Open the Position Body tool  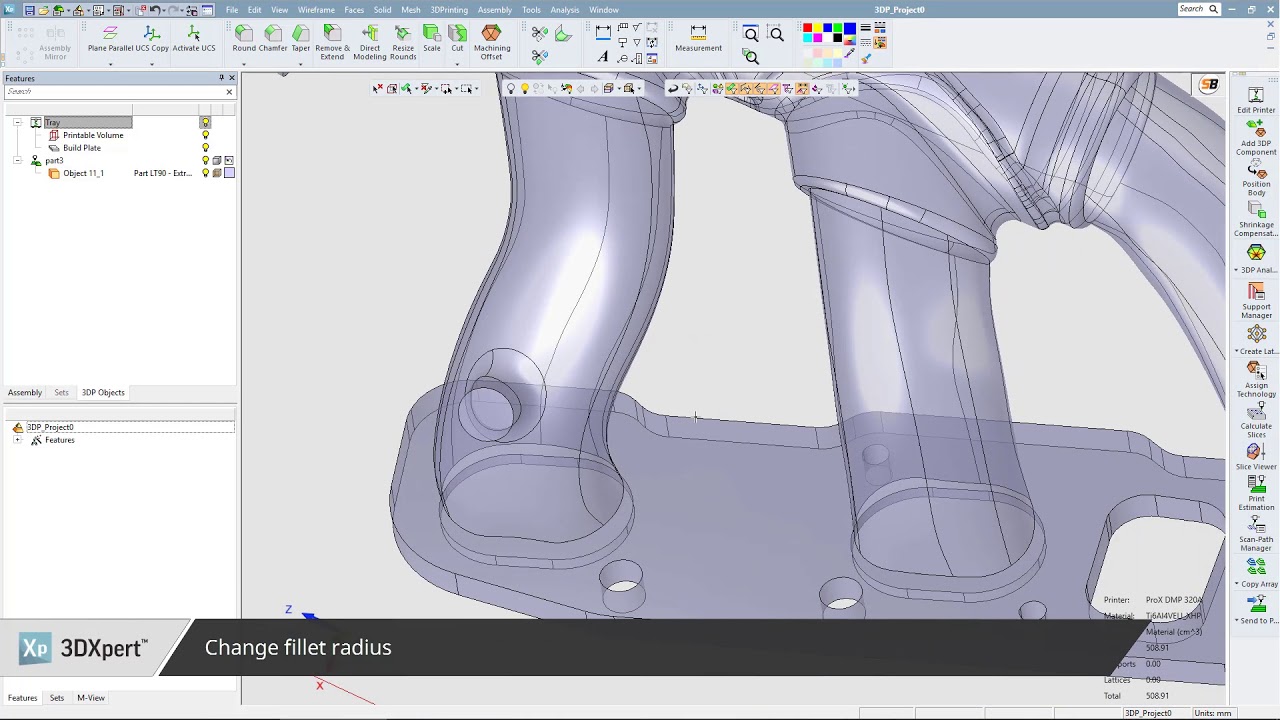[1256, 179]
